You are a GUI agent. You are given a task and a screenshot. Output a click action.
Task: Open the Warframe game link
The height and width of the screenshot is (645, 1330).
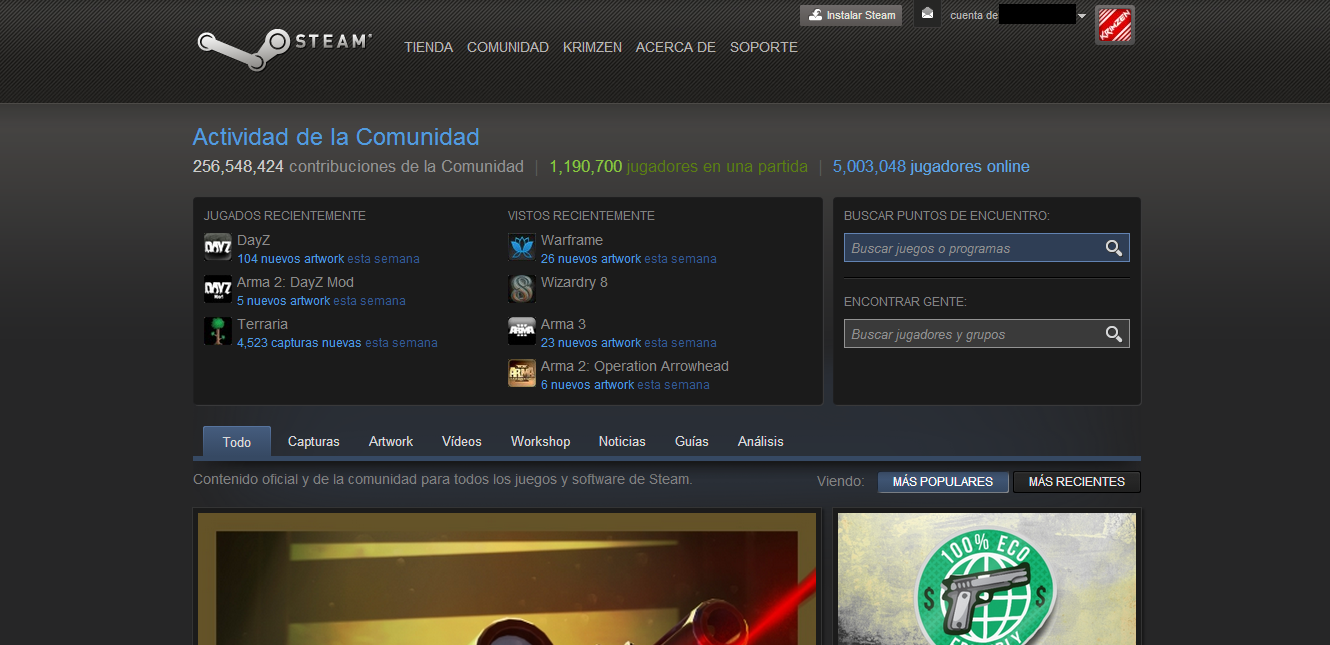coord(572,240)
